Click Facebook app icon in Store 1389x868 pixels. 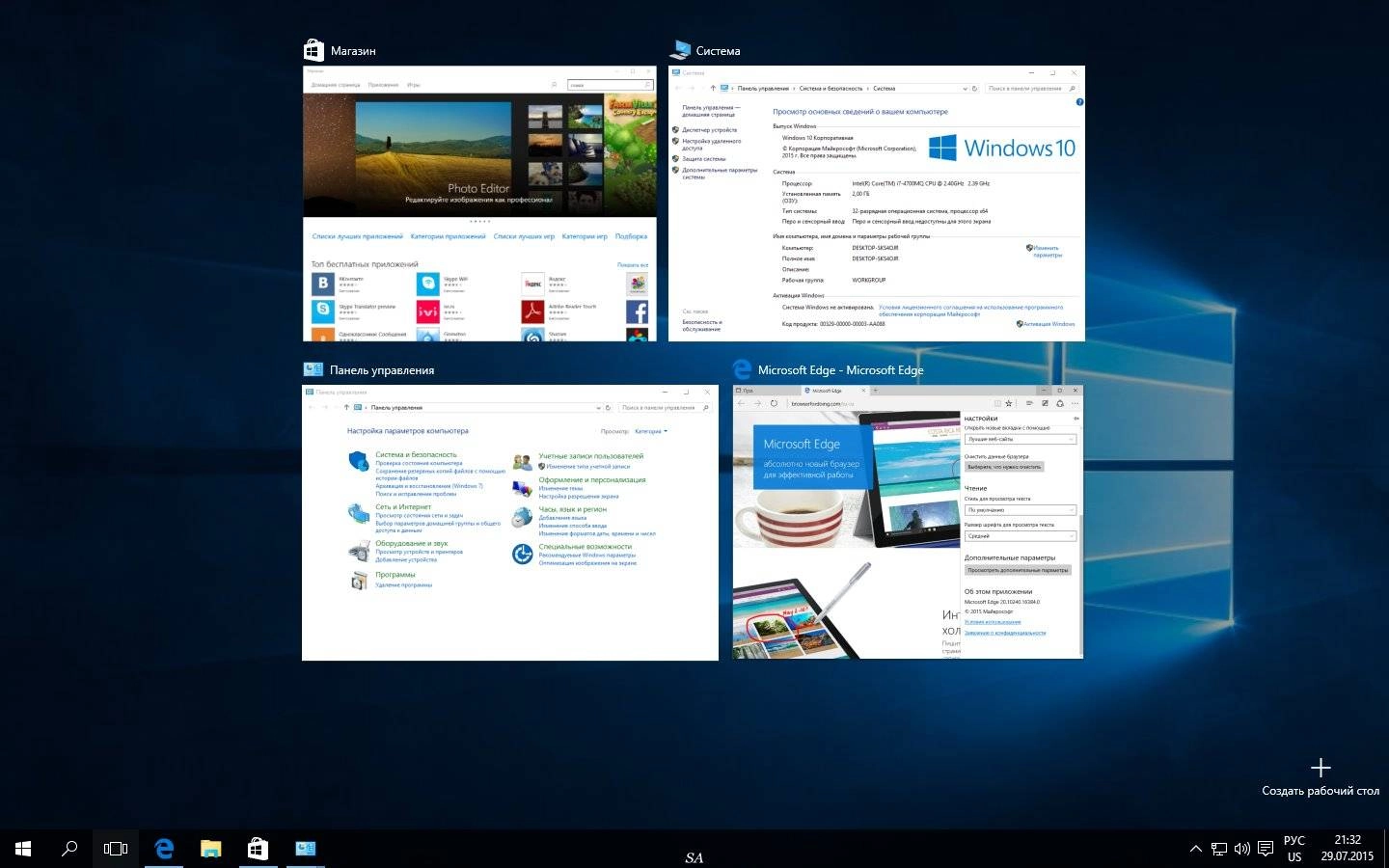pyautogui.click(x=637, y=312)
